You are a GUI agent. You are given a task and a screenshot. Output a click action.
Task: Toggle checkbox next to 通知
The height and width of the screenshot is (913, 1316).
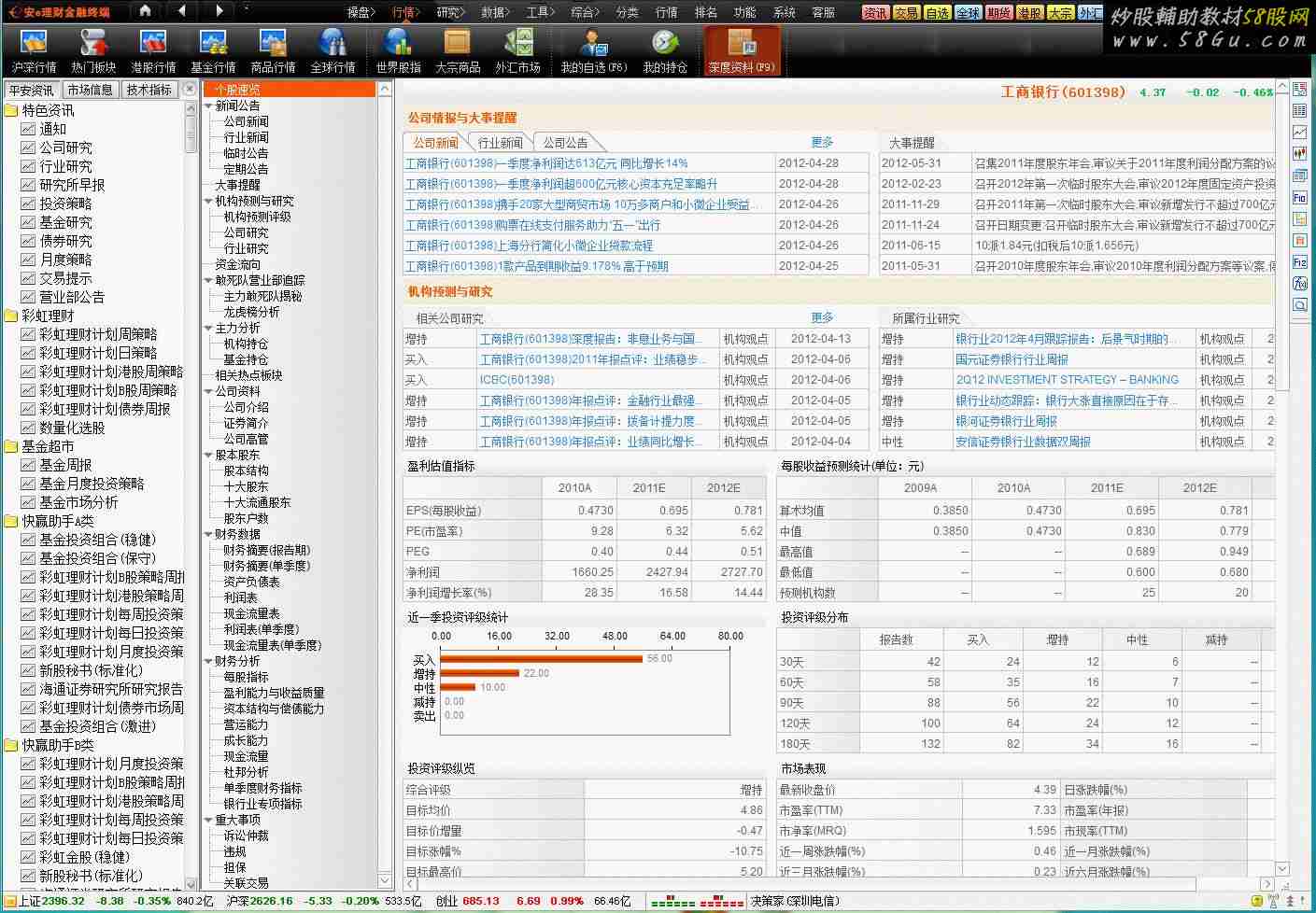[28, 129]
